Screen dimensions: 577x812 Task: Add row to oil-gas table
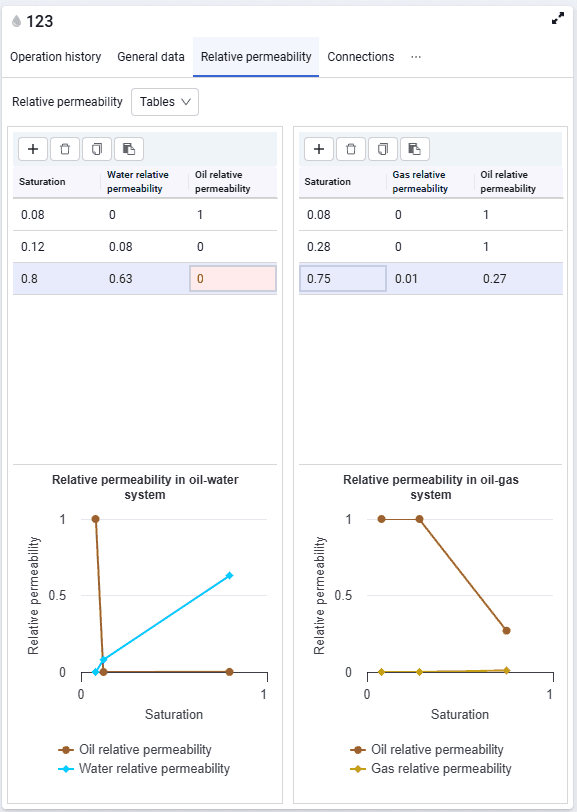pyautogui.click(x=319, y=149)
